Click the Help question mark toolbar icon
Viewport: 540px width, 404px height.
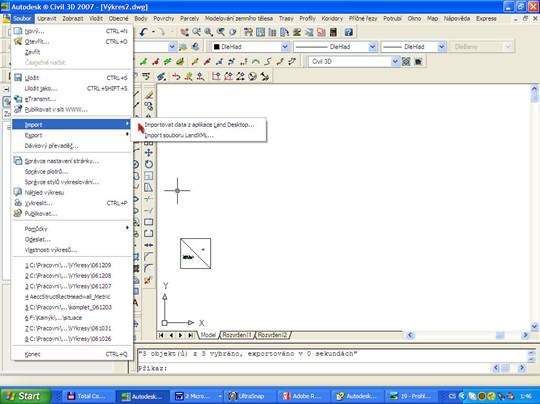point(349,32)
